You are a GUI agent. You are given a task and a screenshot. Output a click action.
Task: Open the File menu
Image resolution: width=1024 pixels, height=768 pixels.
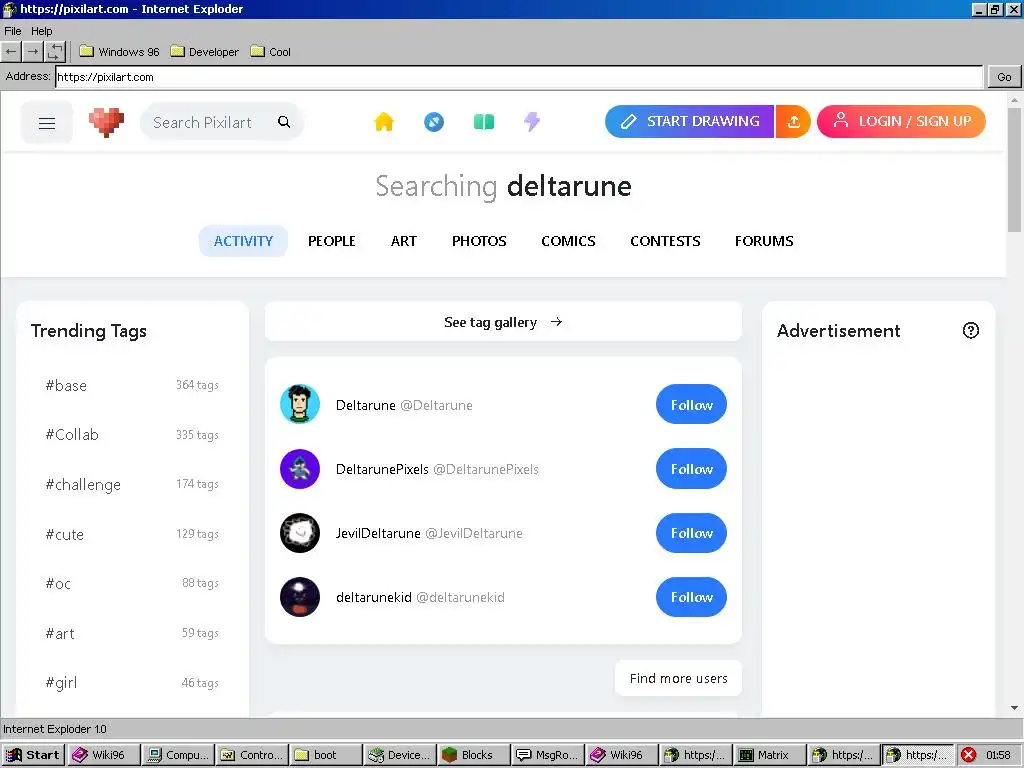tap(12, 31)
